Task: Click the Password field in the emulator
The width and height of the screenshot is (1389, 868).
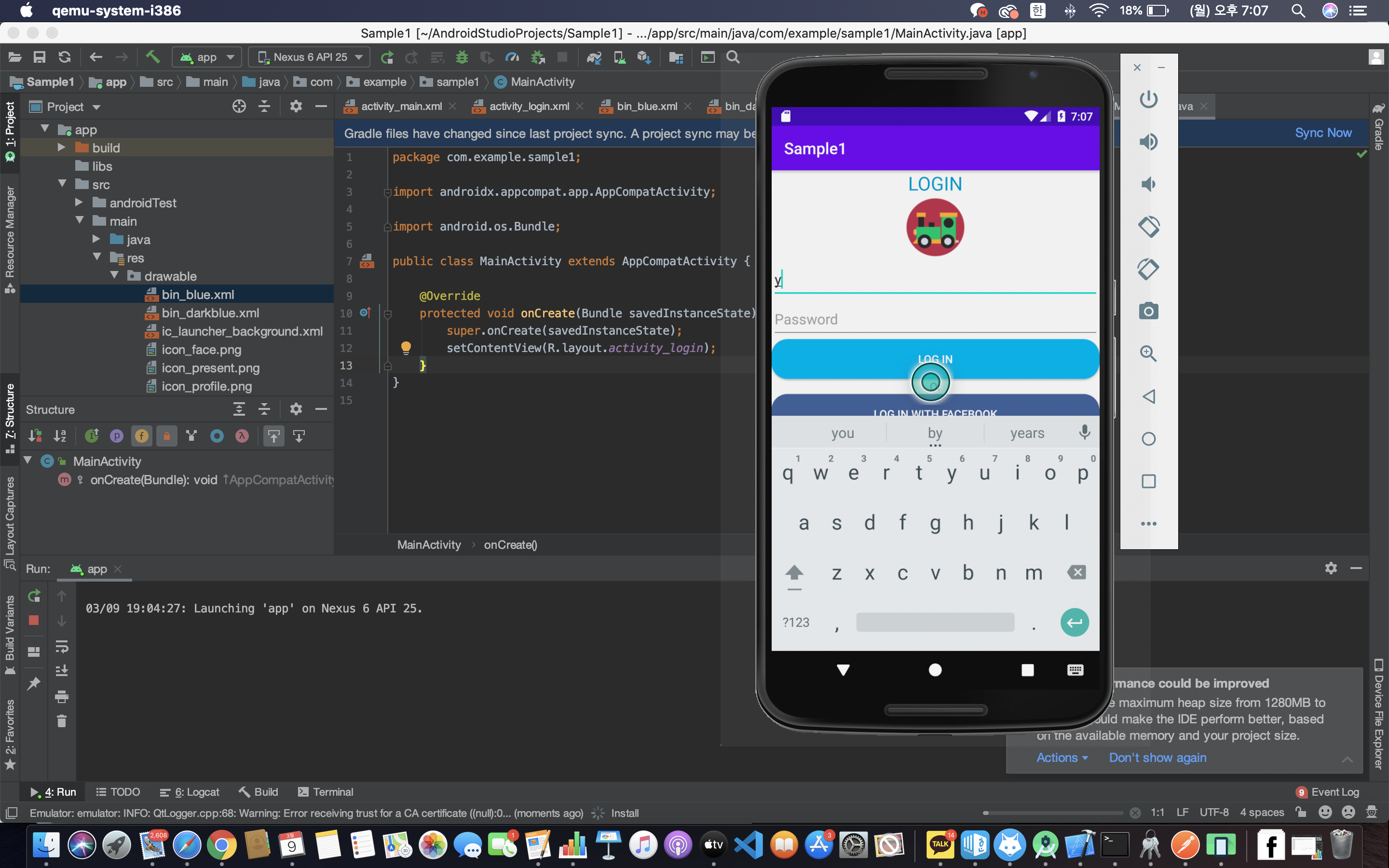Action: 934,319
